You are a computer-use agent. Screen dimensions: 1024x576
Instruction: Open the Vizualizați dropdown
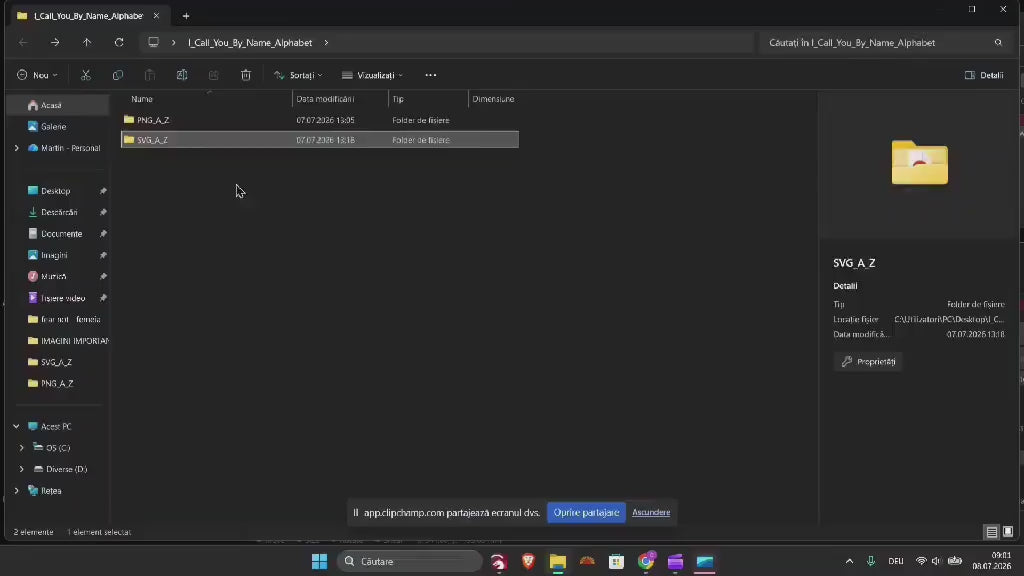(x=372, y=75)
